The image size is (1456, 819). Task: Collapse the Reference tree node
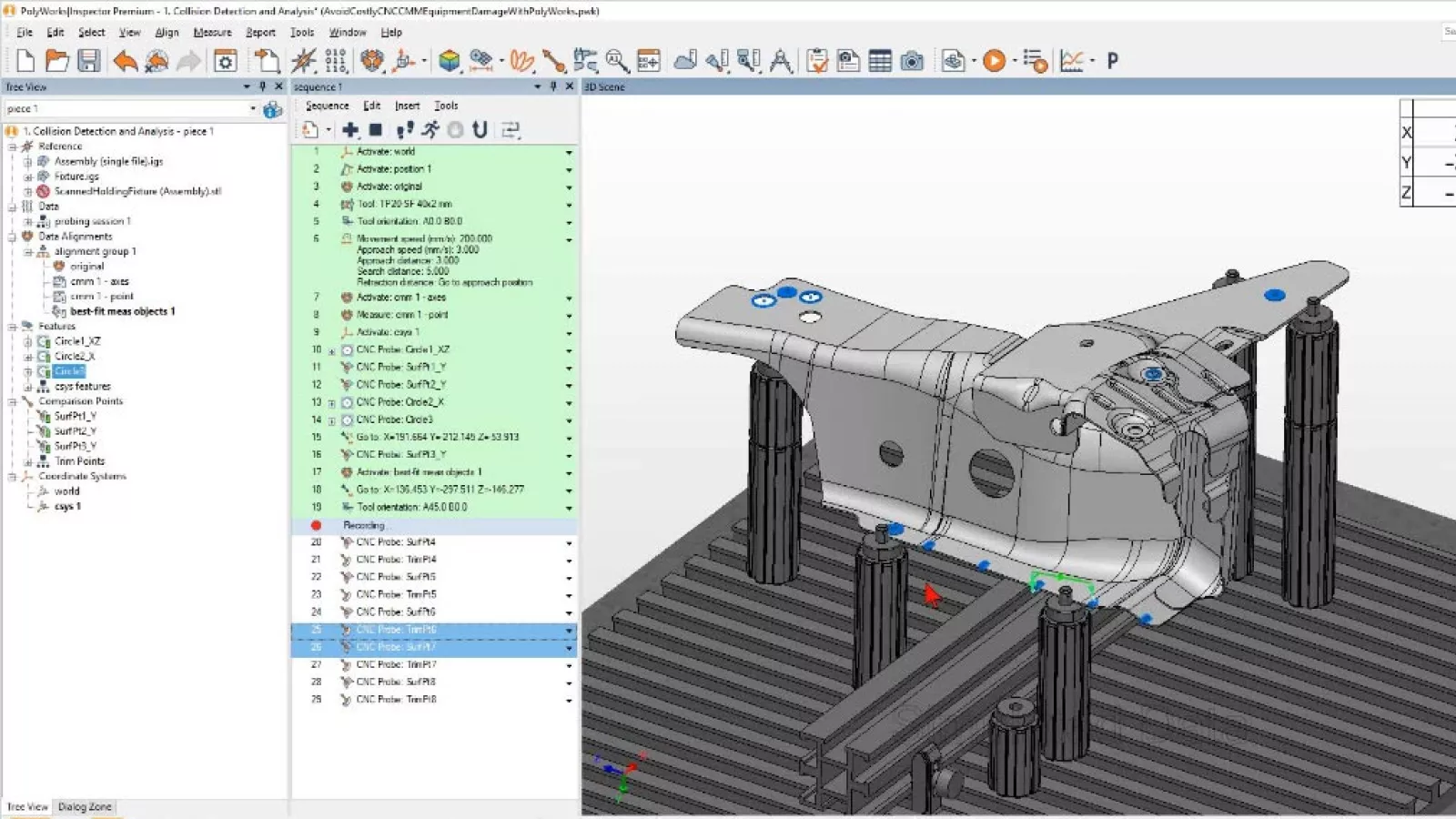click(13, 147)
